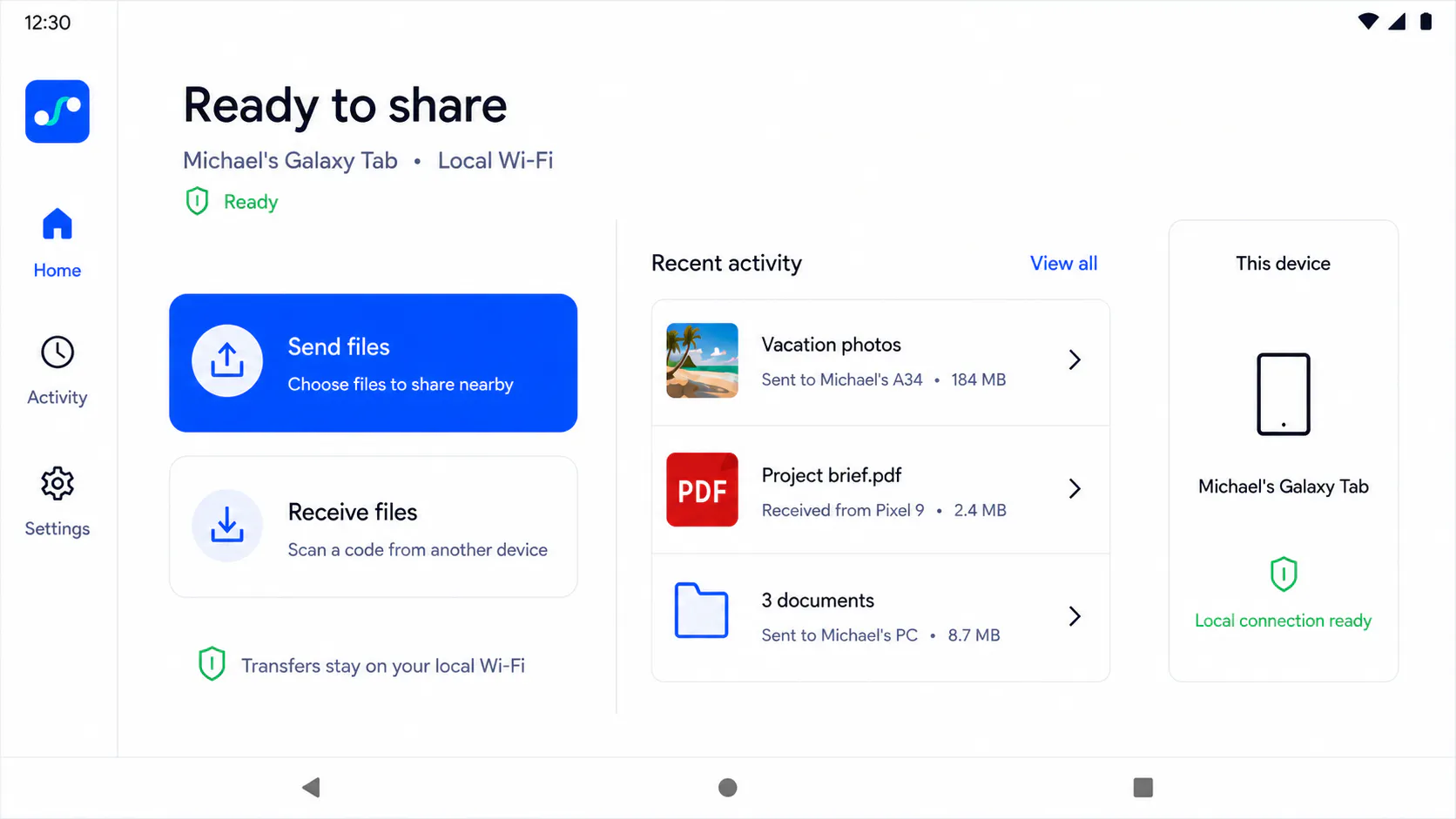Viewport: 1456px width, 819px height.
Task: Tap the green Ready status text
Action: tap(251, 202)
